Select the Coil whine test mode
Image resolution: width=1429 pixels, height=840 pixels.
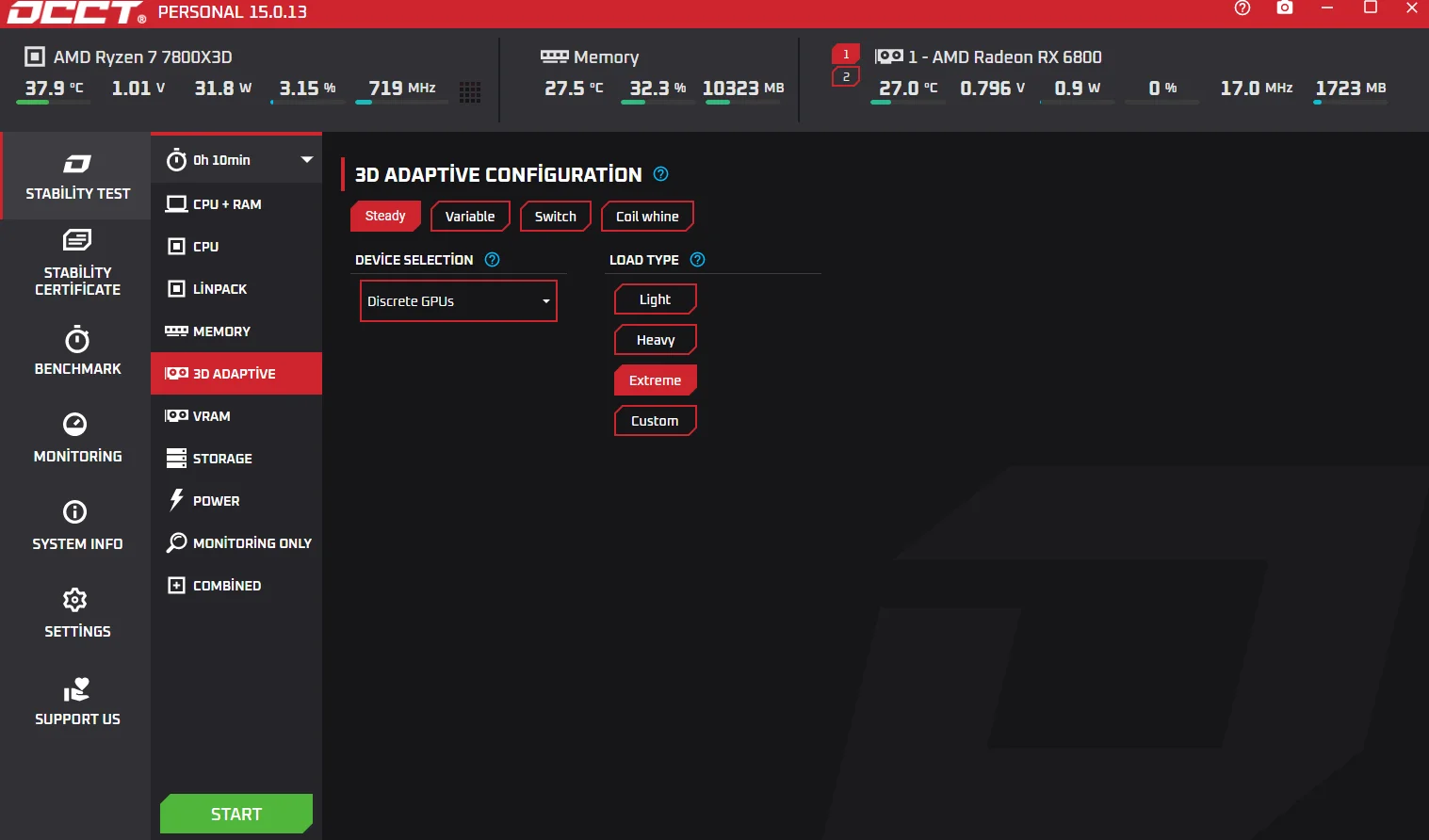click(x=647, y=216)
